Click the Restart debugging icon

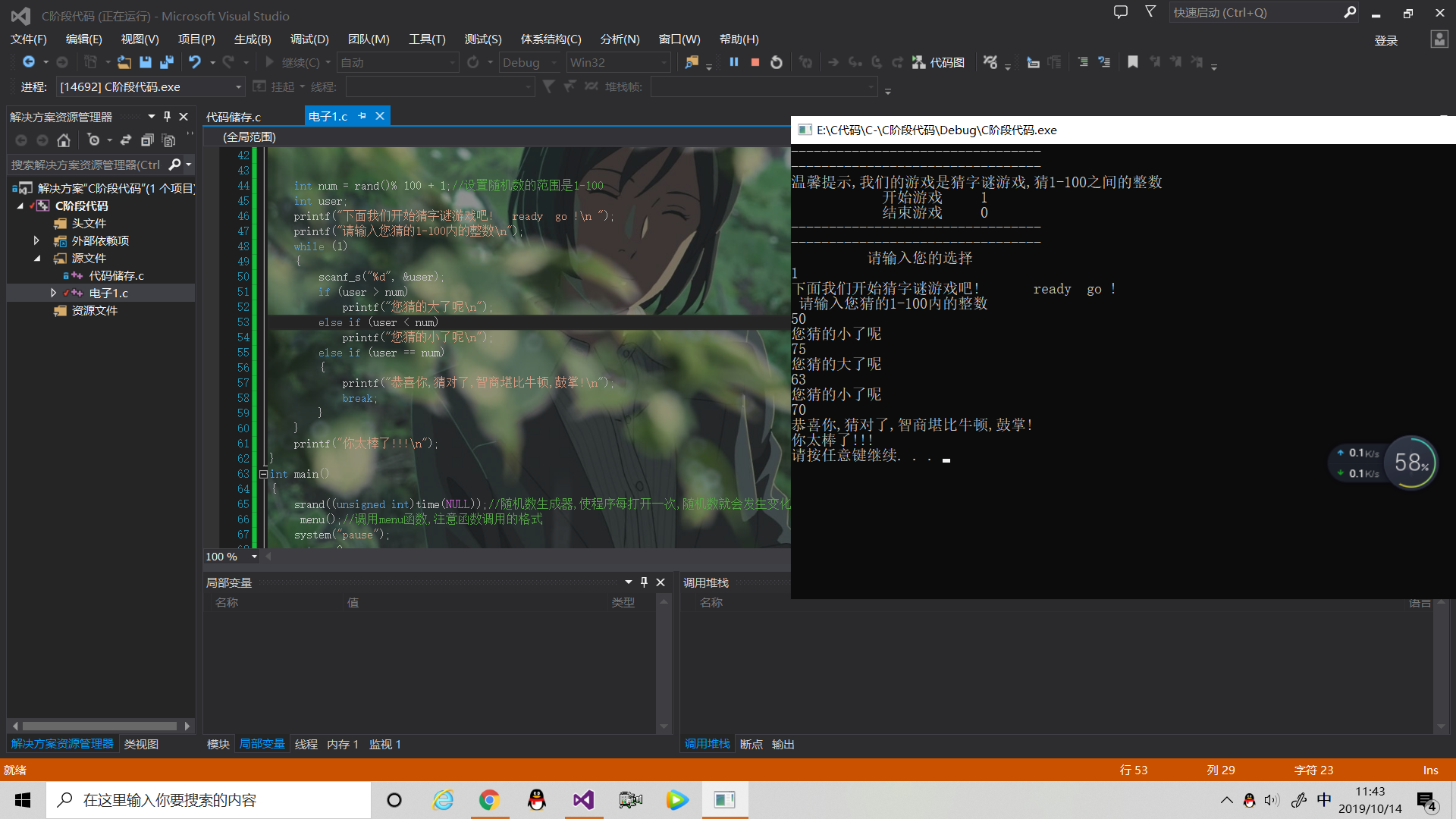pyautogui.click(x=777, y=62)
